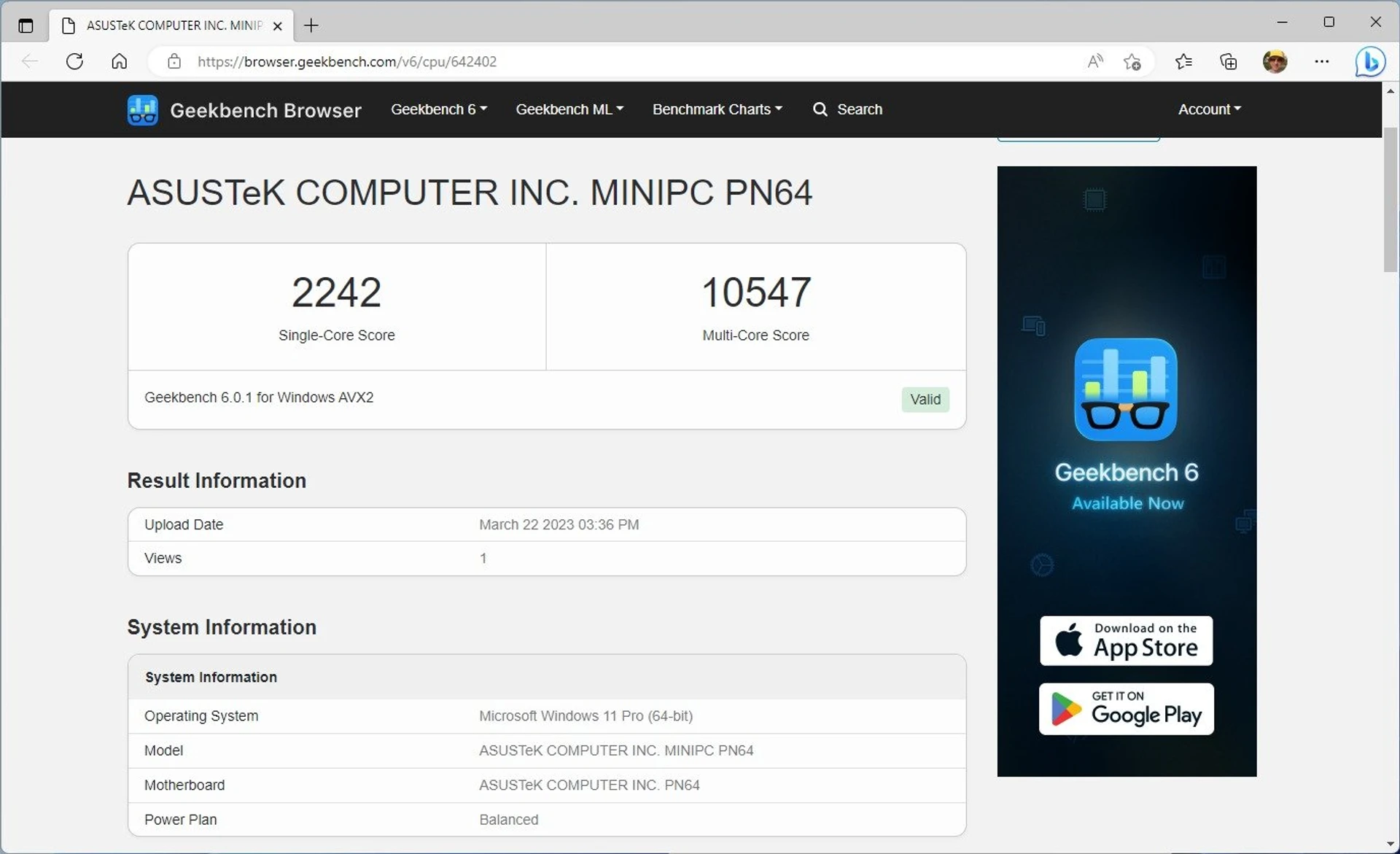Click the Motherboard value ASUSTeK PN64
1400x854 pixels.
[x=589, y=785]
